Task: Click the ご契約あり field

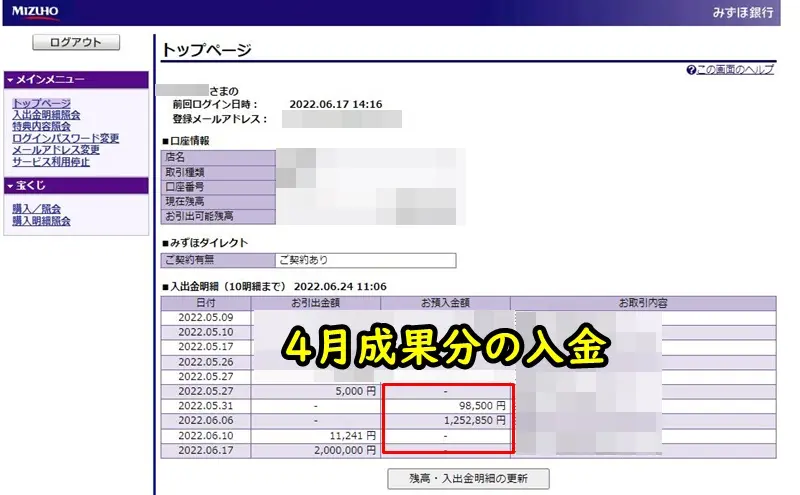Action: 365,261
